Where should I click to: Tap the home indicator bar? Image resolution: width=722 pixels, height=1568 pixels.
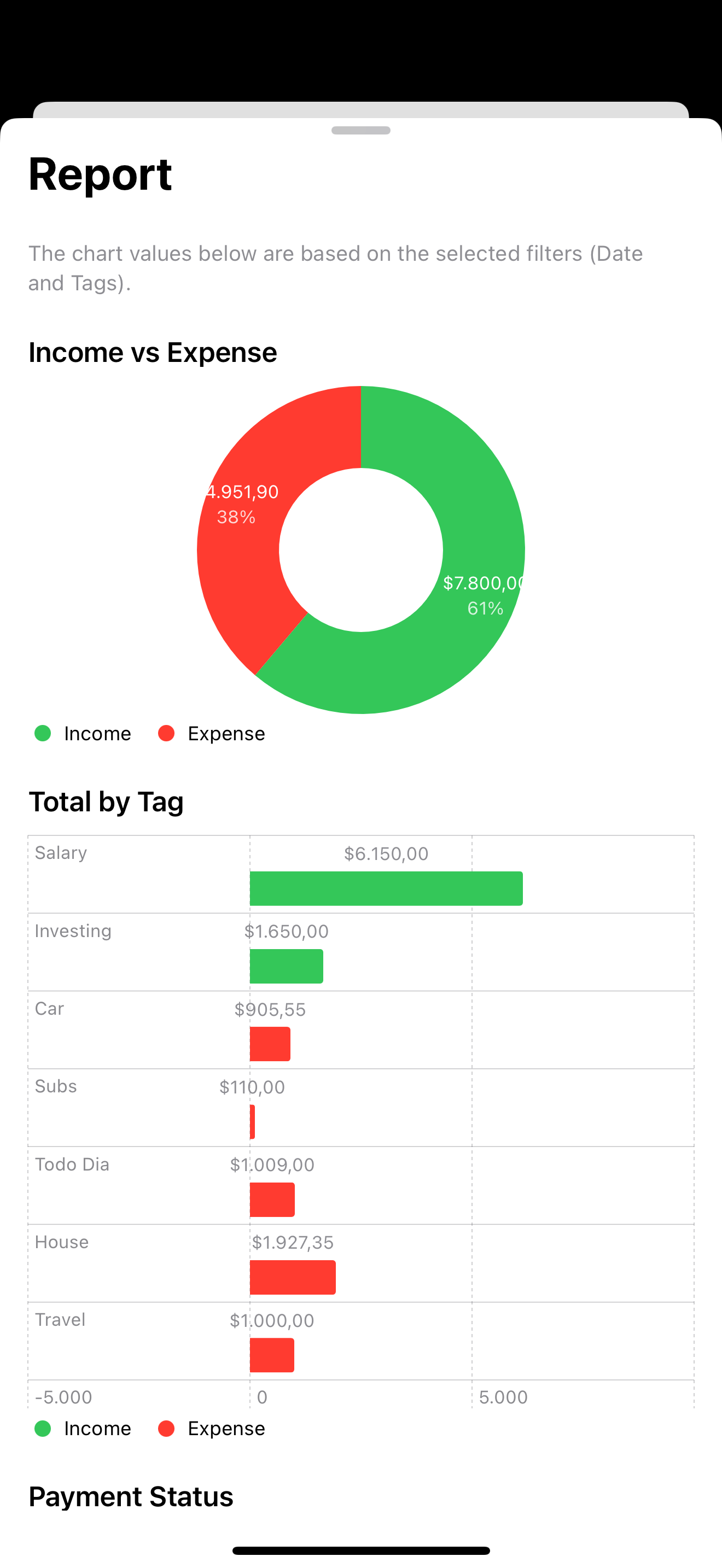(x=361, y=1551)
